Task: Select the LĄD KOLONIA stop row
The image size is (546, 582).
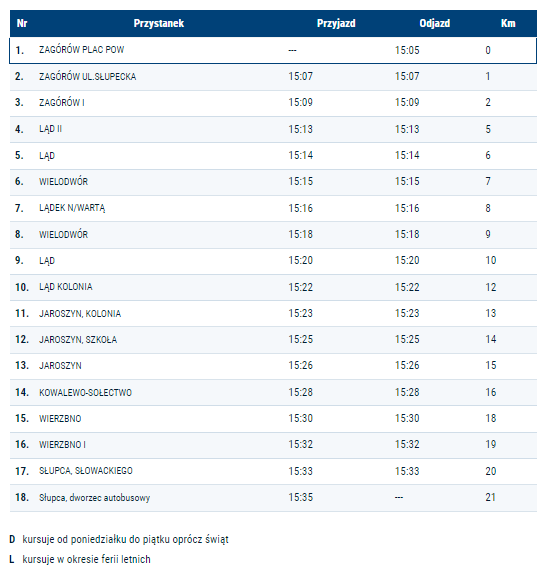Action: pos(273,287)
